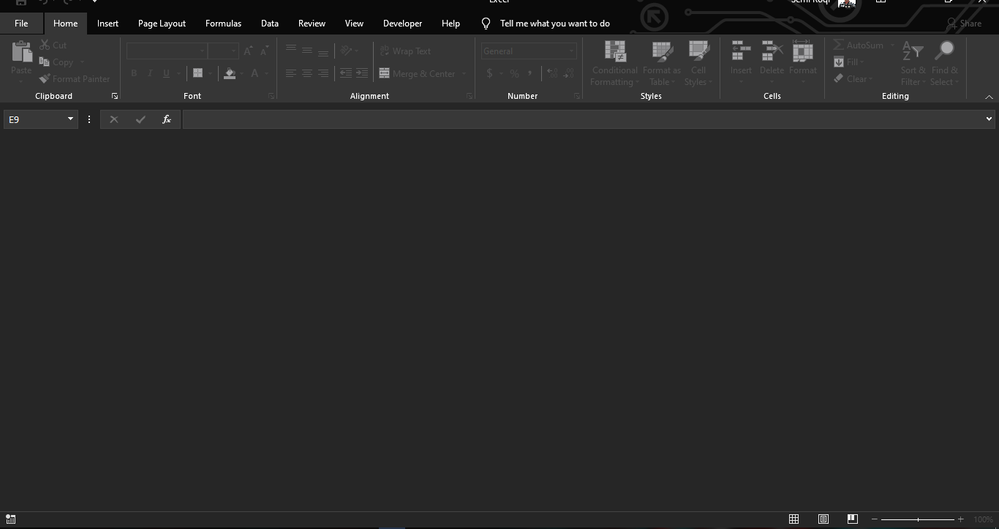Screen dimensions: 999x529
Task: Open the File tab
Action: (21, 24)
